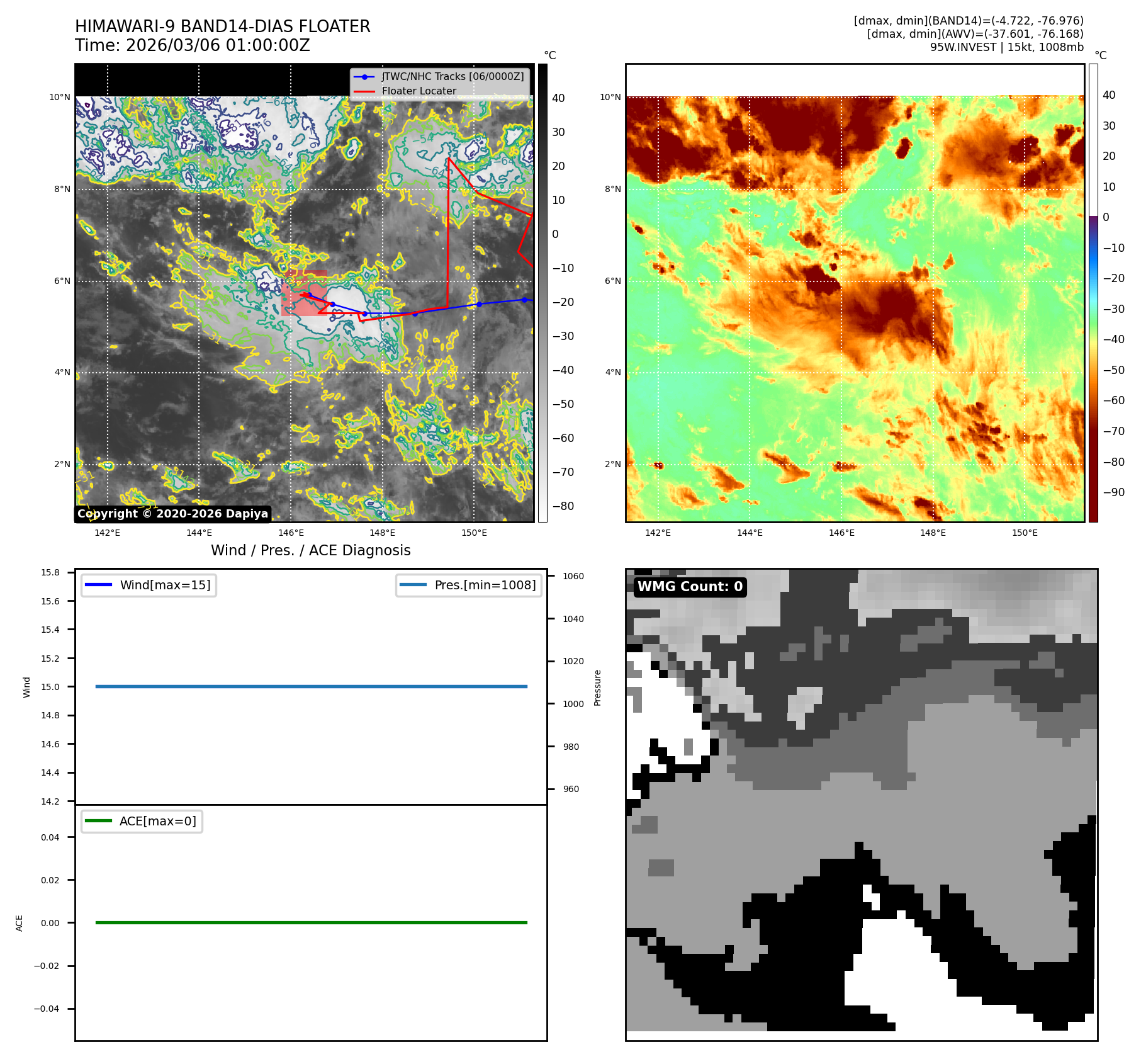The width and height of the screenshot is (1141, 1064).
Task: Select the Wind[max=15] legend entry
Action: point(165,585)
